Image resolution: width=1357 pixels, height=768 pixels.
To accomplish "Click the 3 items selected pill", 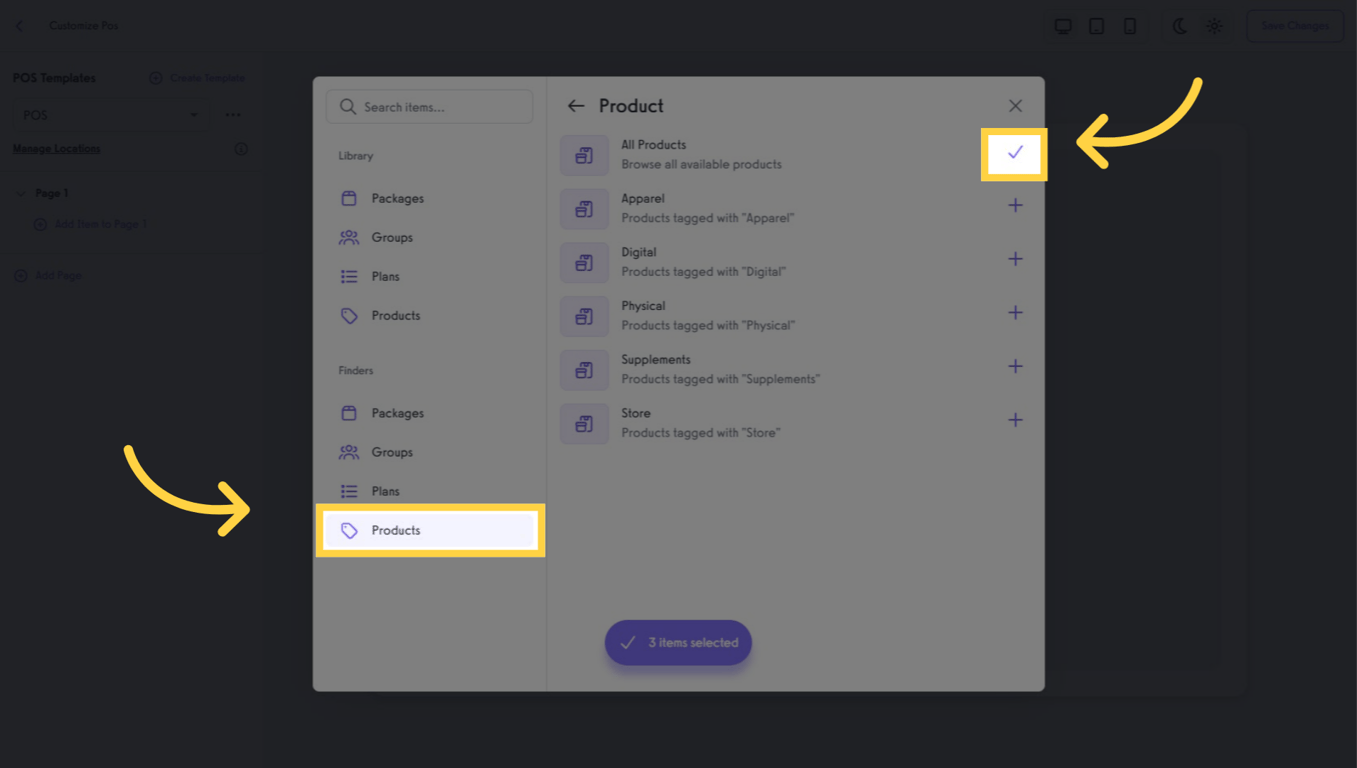I will pyautogui.click(x=678, y=642).
